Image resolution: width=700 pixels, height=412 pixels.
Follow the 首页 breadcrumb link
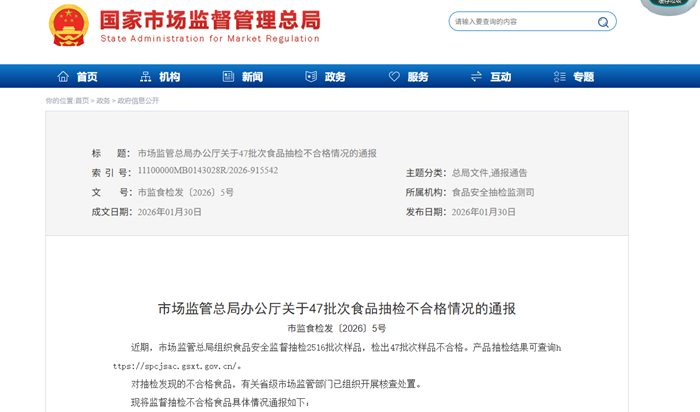[x=82, y=101]
